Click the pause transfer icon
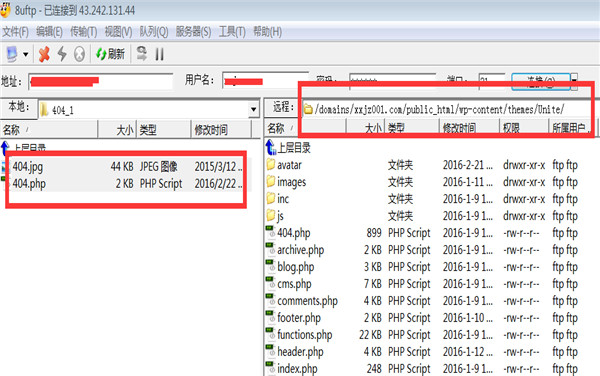The width and height of the screenshot is (600, 376). tap(160, 54)
